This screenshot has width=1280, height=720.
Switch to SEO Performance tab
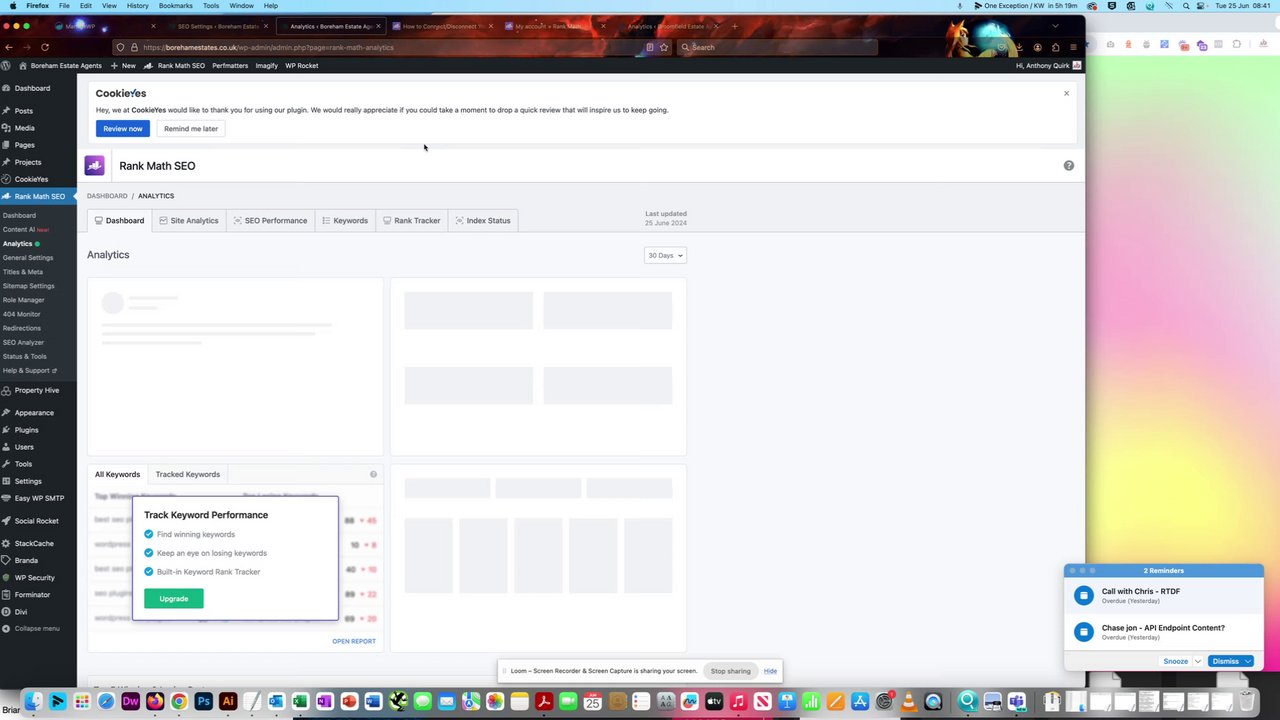270,221
